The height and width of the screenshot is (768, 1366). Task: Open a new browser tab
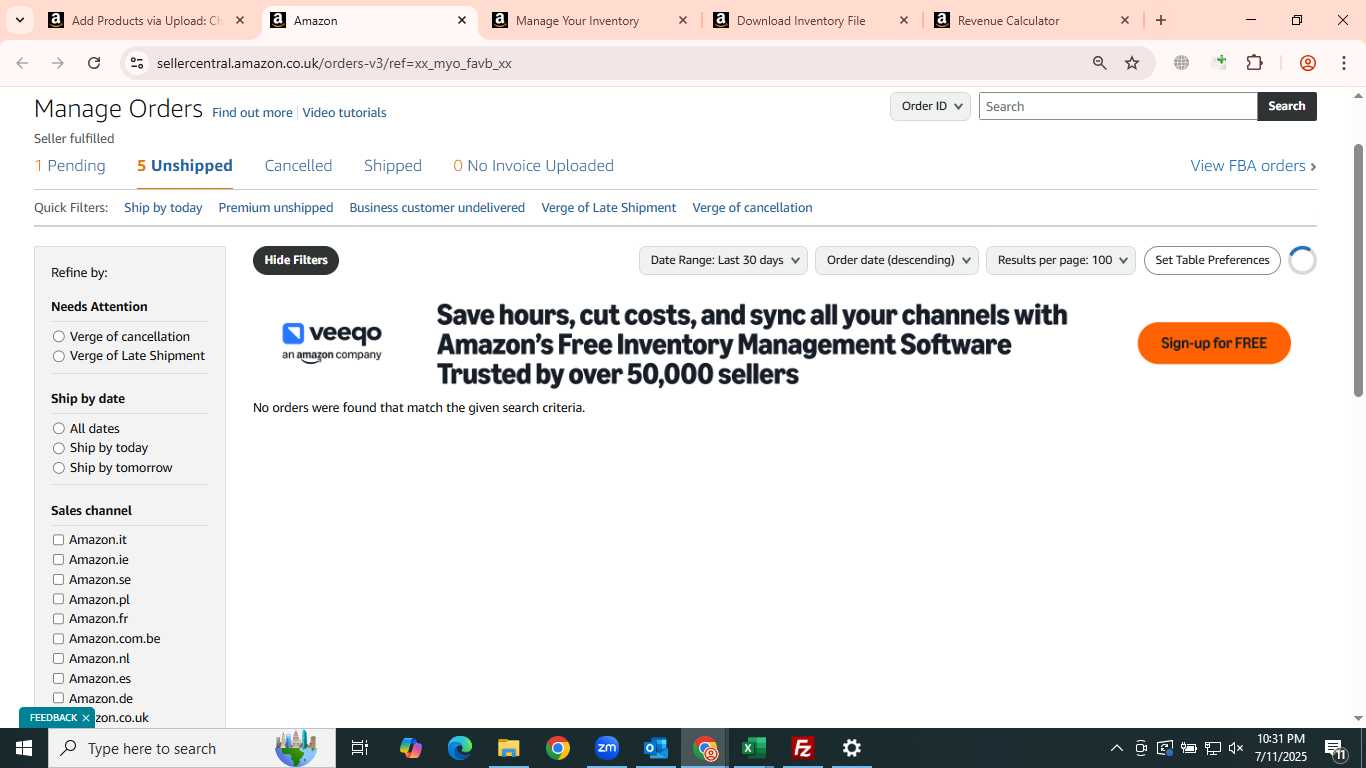tap(1161, 20)
